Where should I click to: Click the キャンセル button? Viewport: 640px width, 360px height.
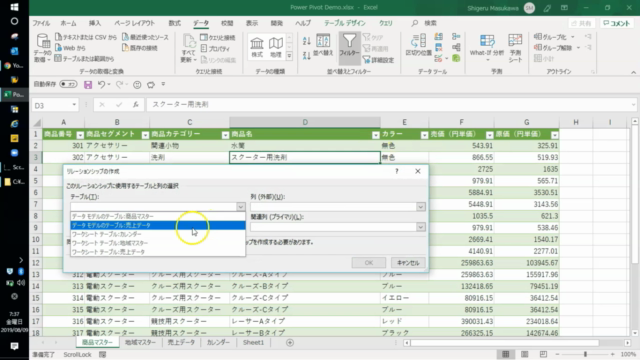click(408, 263)
